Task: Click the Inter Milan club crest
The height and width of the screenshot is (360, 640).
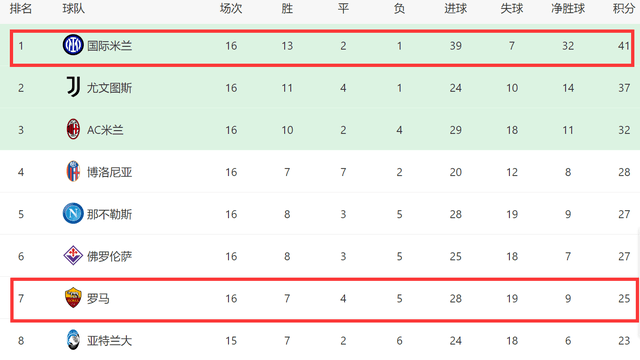Action: click(x=73, y=45)
